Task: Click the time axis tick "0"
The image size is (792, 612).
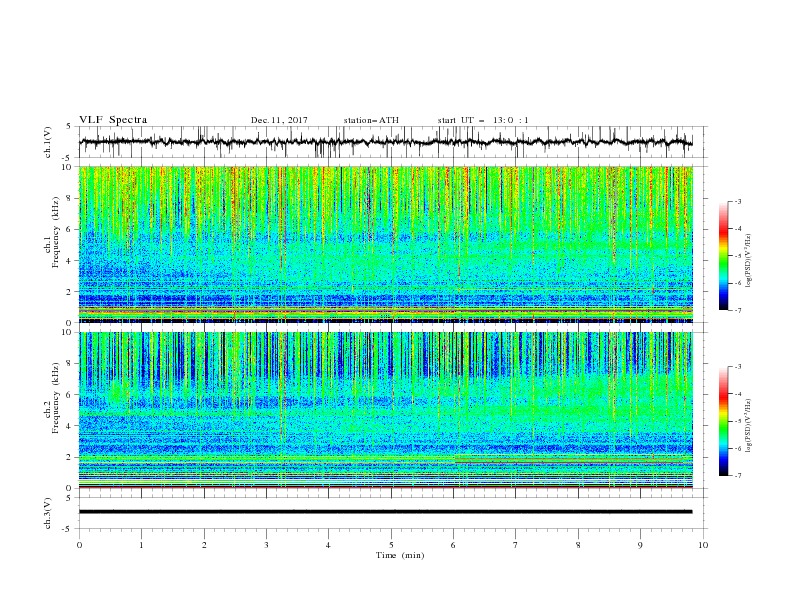Action: coord(79,545)
